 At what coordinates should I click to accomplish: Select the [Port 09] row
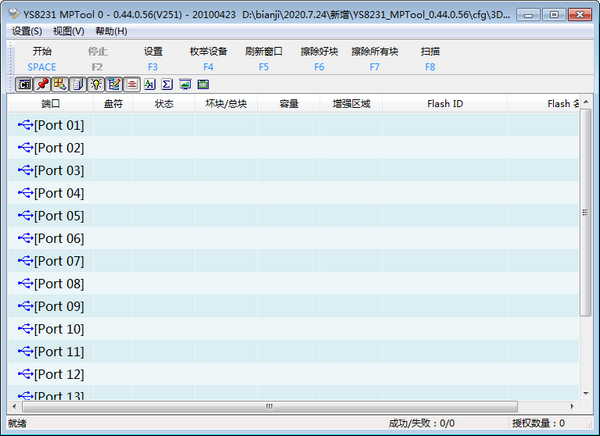click(x=293, y=306)
